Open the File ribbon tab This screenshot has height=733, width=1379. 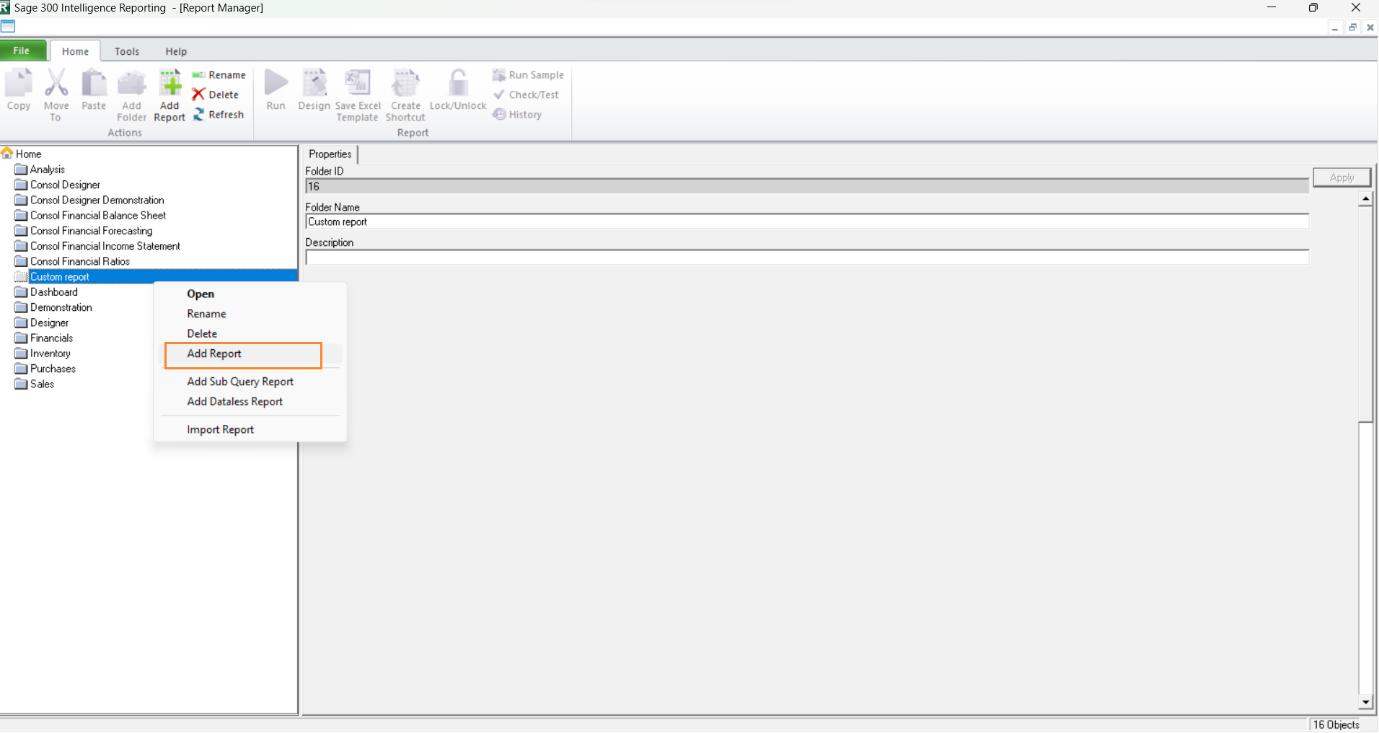tap(22, 51)
